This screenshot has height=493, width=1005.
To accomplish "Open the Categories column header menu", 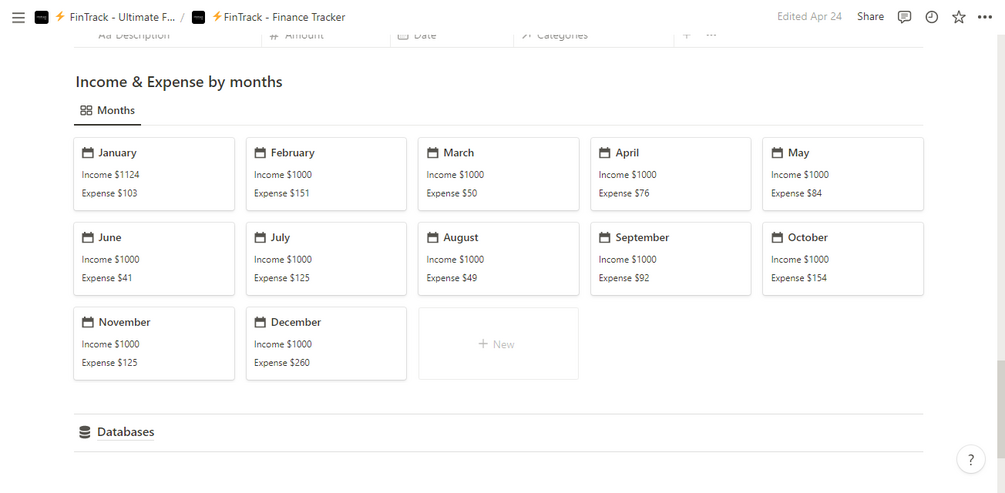I will [561, 36].
